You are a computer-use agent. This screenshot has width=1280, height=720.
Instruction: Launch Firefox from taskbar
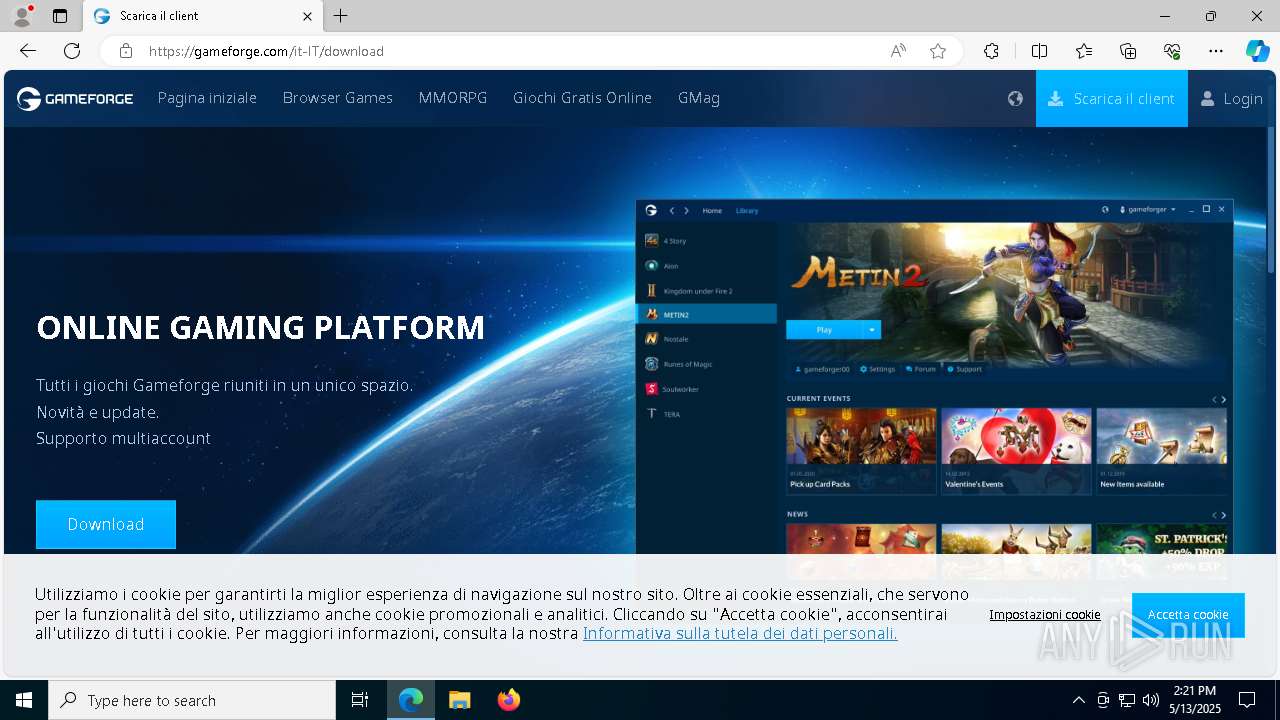coord(509,700)
